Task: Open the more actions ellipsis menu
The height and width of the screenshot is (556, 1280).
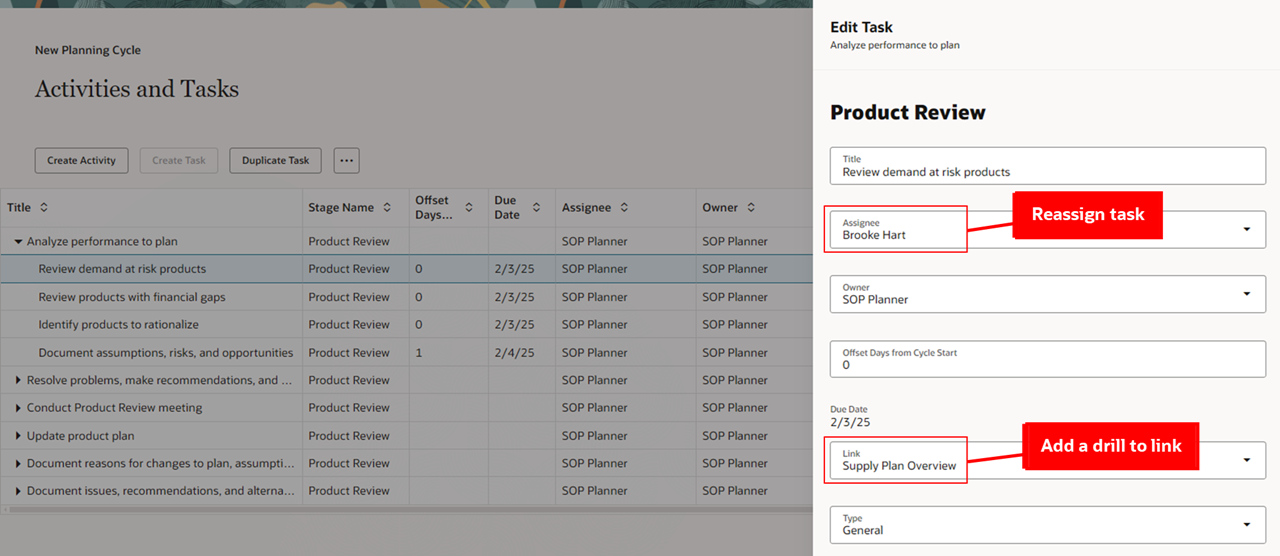Action: point(346,160)
